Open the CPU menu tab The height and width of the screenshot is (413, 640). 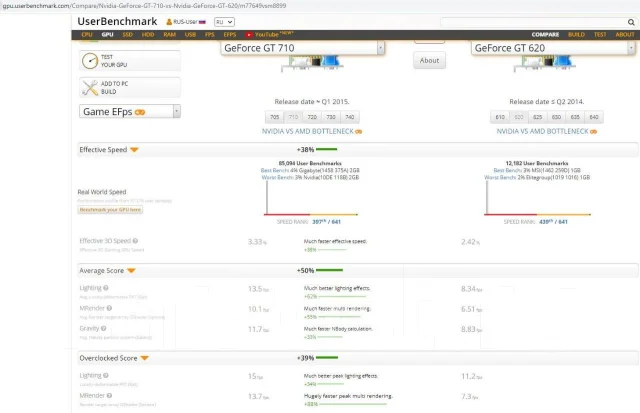(87, 35)
